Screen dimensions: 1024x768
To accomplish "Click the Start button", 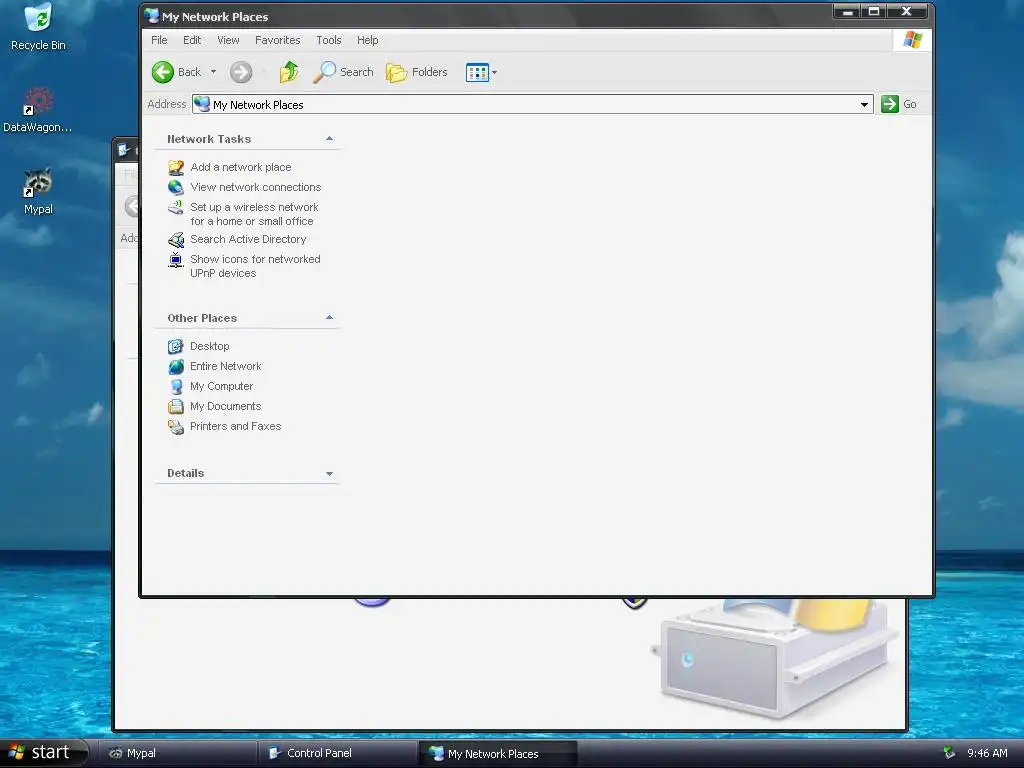I will click(x=44, y=753).
